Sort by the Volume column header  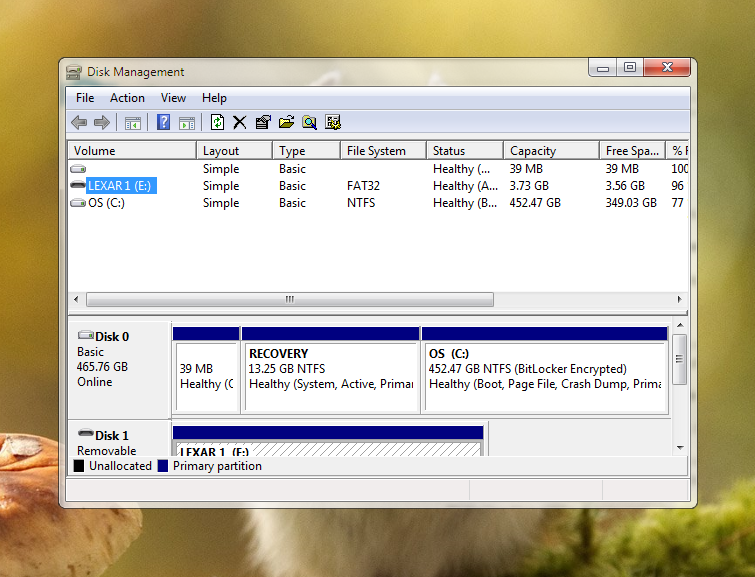pos(132,150)
